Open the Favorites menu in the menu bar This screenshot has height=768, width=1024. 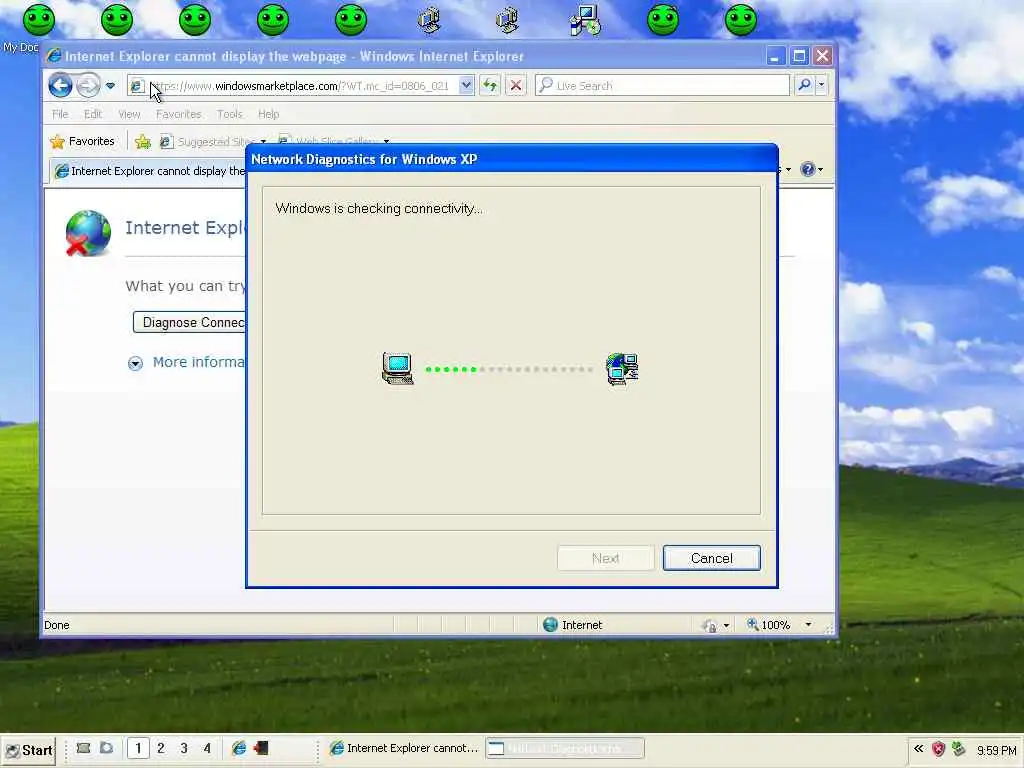[x=178, y=114]
